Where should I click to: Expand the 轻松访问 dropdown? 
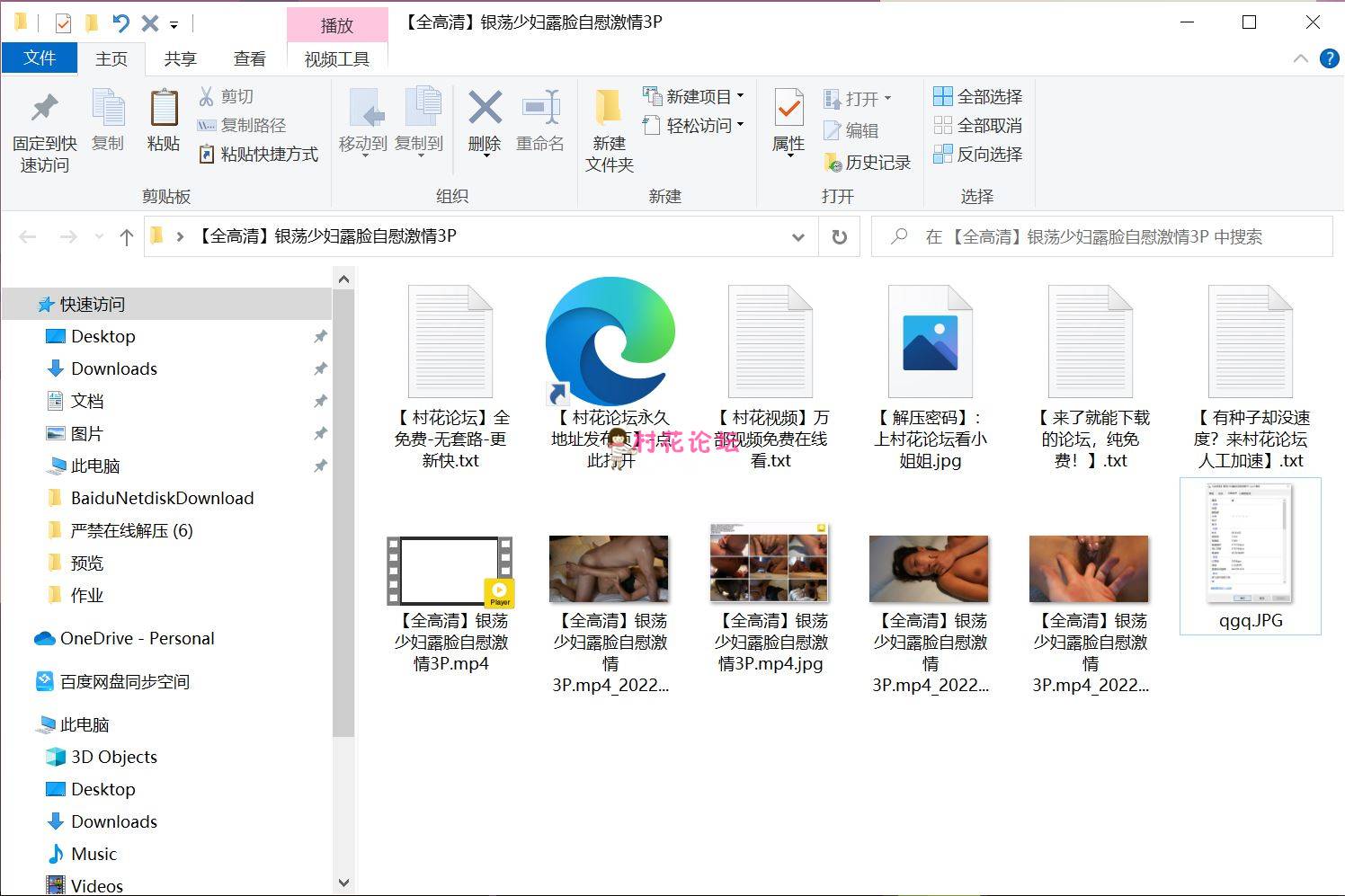coord(739,126)
